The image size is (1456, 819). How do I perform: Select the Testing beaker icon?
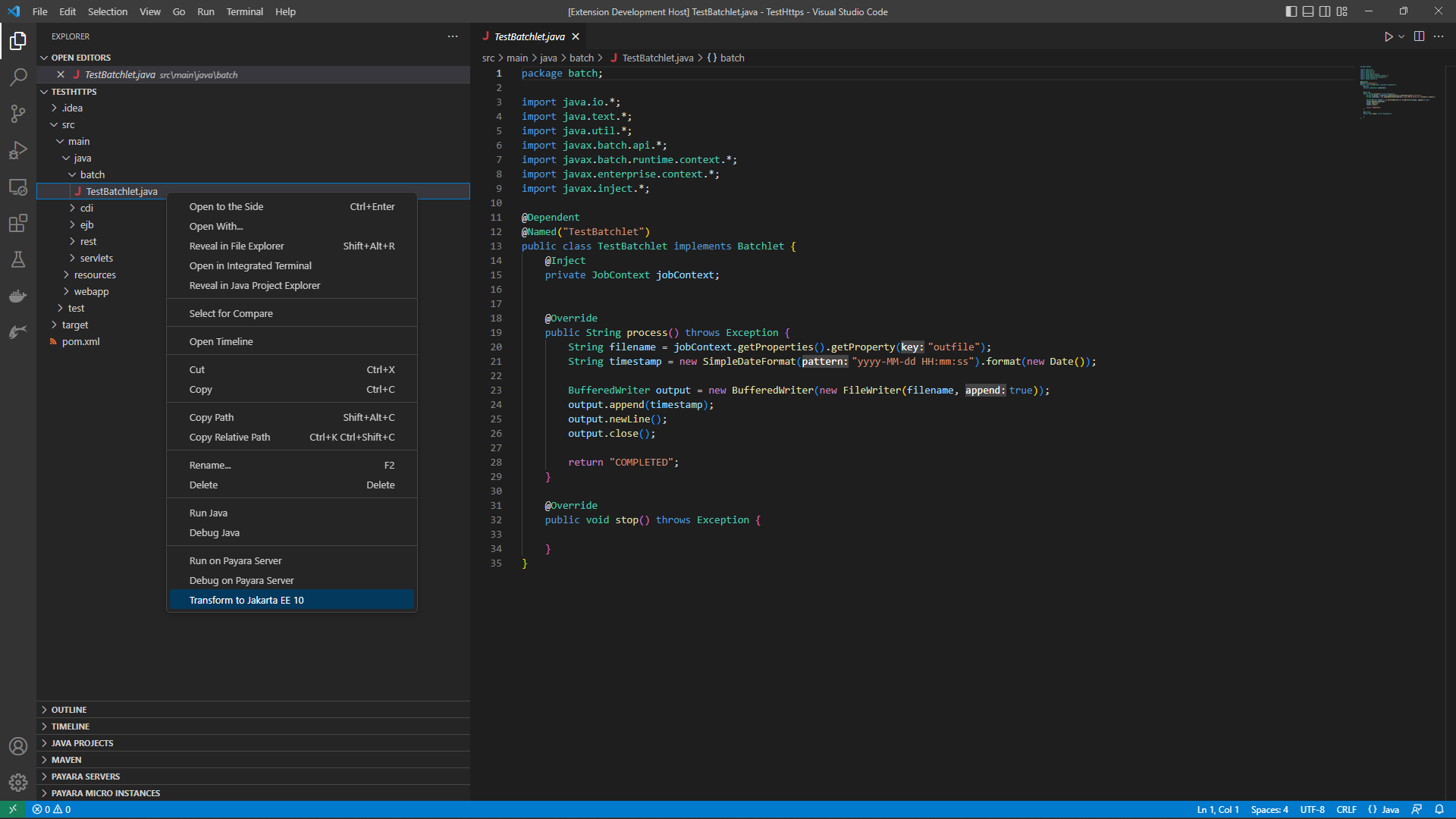pyautogui.click(x=18, y=259)
